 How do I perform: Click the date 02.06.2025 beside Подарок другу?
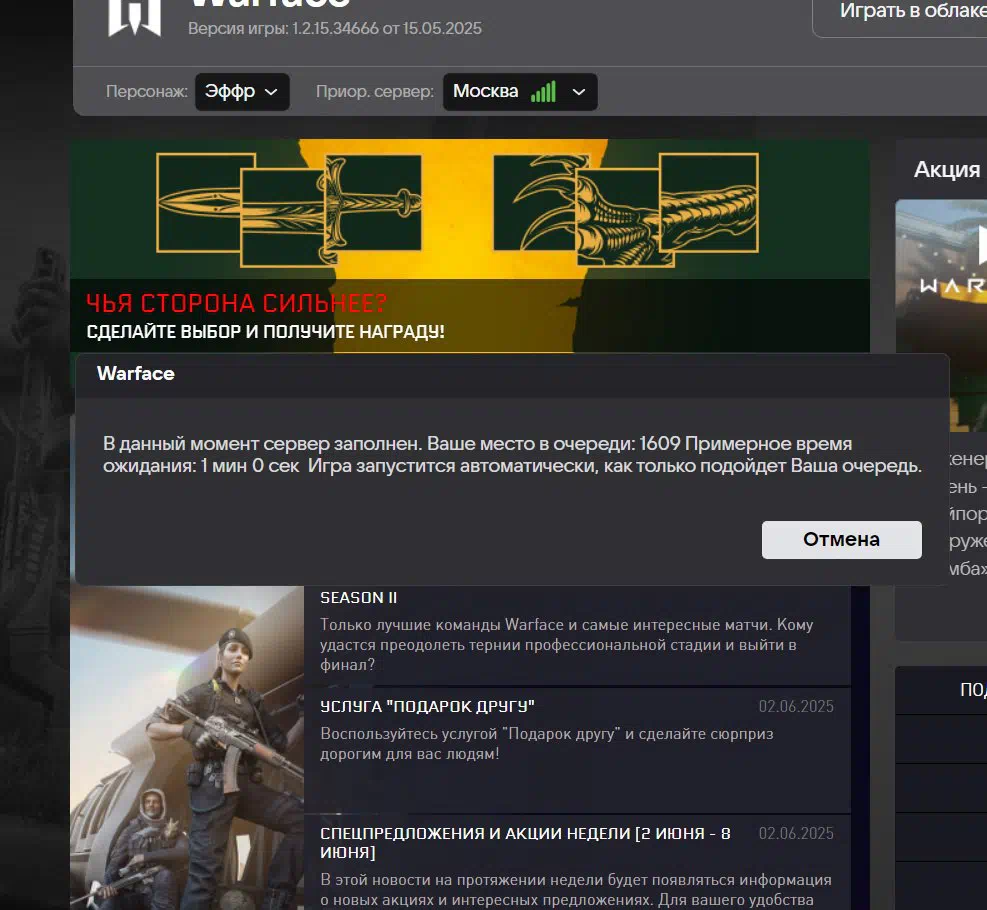point(796,707)
